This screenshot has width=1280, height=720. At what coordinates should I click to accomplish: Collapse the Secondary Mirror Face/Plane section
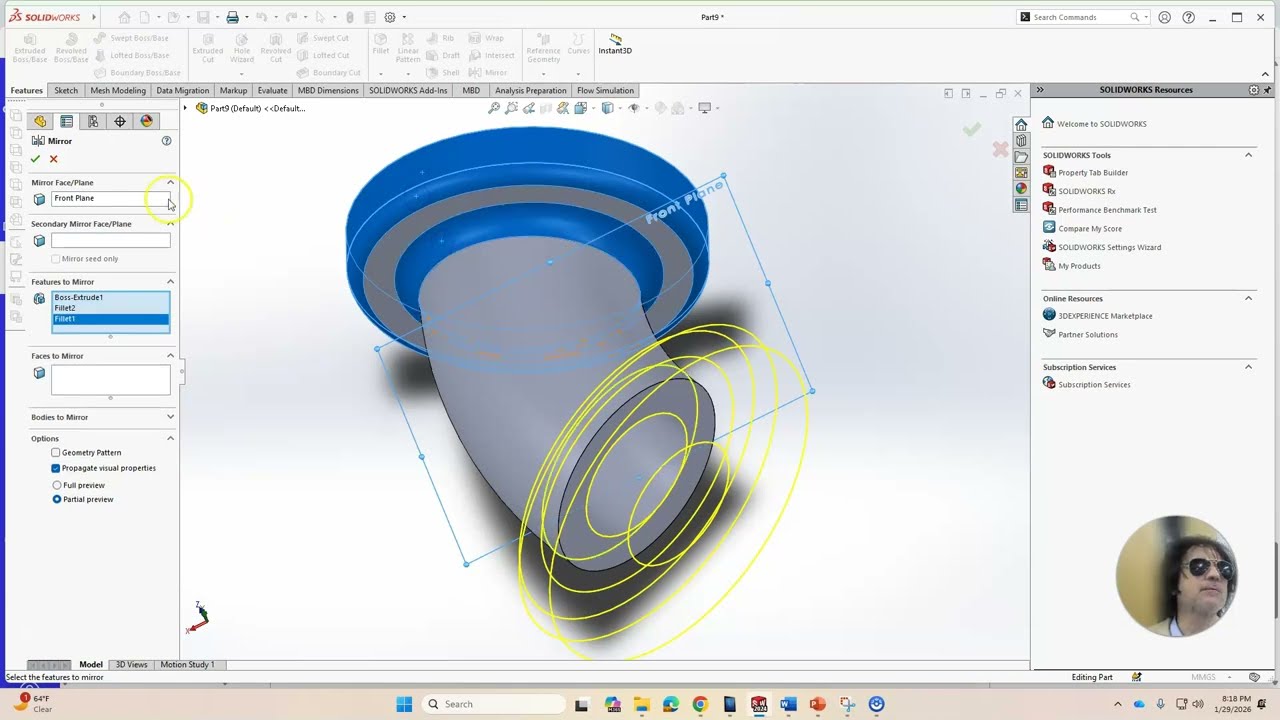pos(170,224)
